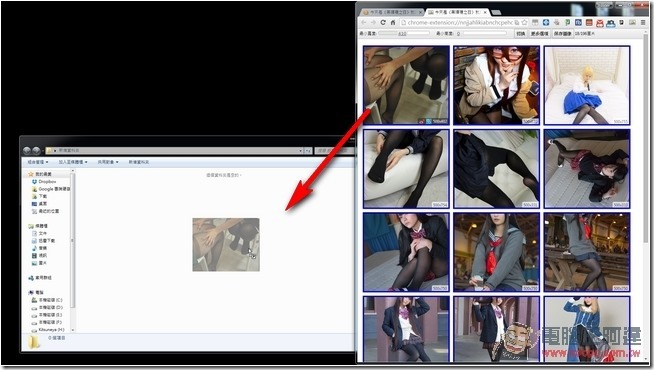Open the Chrome hamburger menu
Viewport: 654px width, 370px height.
[643, 23]
